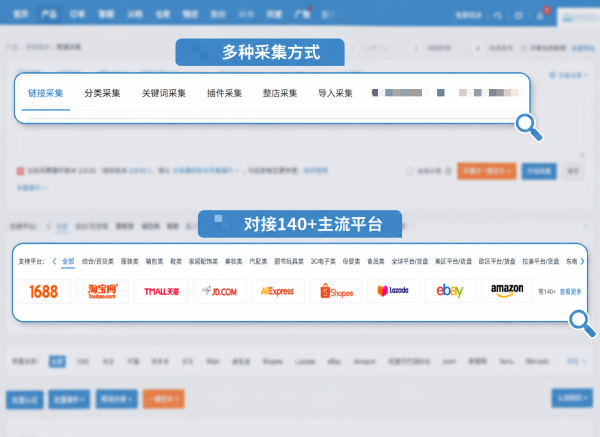
Task: Select highlighted 全部 chip in source row
Action: pyautogui.click(x=57, y=361)
